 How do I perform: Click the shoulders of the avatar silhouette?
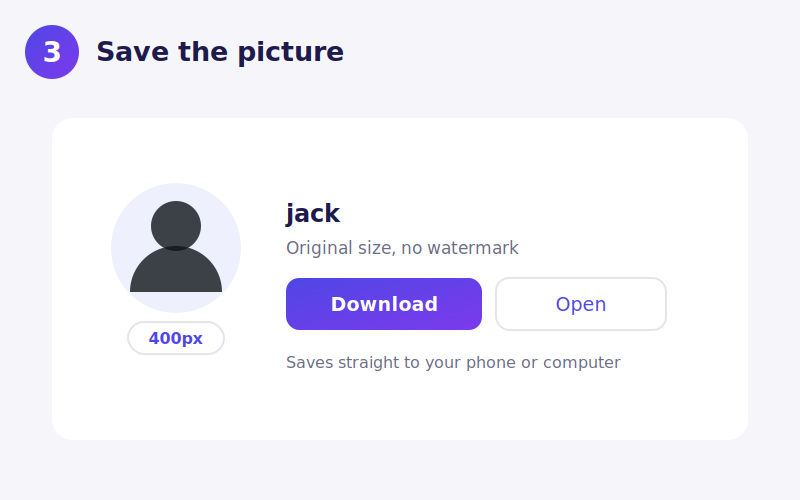(x=176, y=271)
